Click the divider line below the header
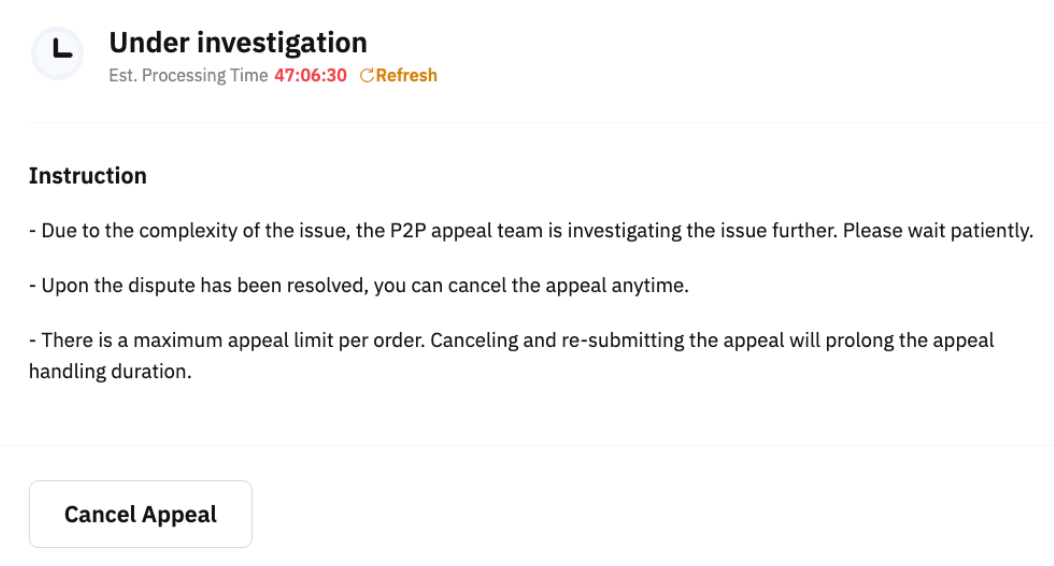This screenshot has height=566, width=1054. (x=526, y=123)
